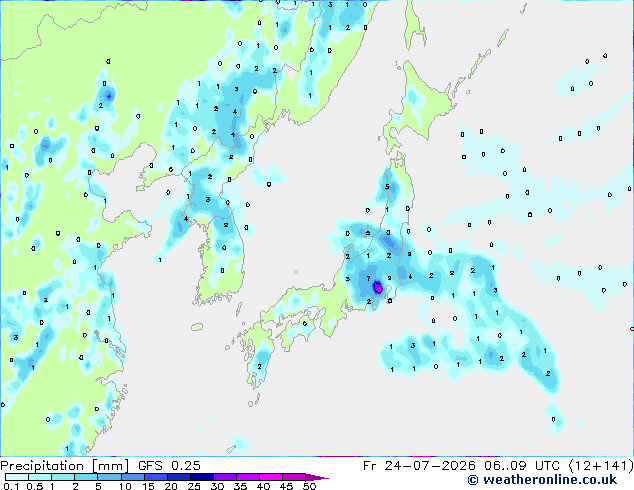Select the legend swatch between 5 and 10
The width and height of the screenshot is (634, 490).
click(x=109, y=477)
